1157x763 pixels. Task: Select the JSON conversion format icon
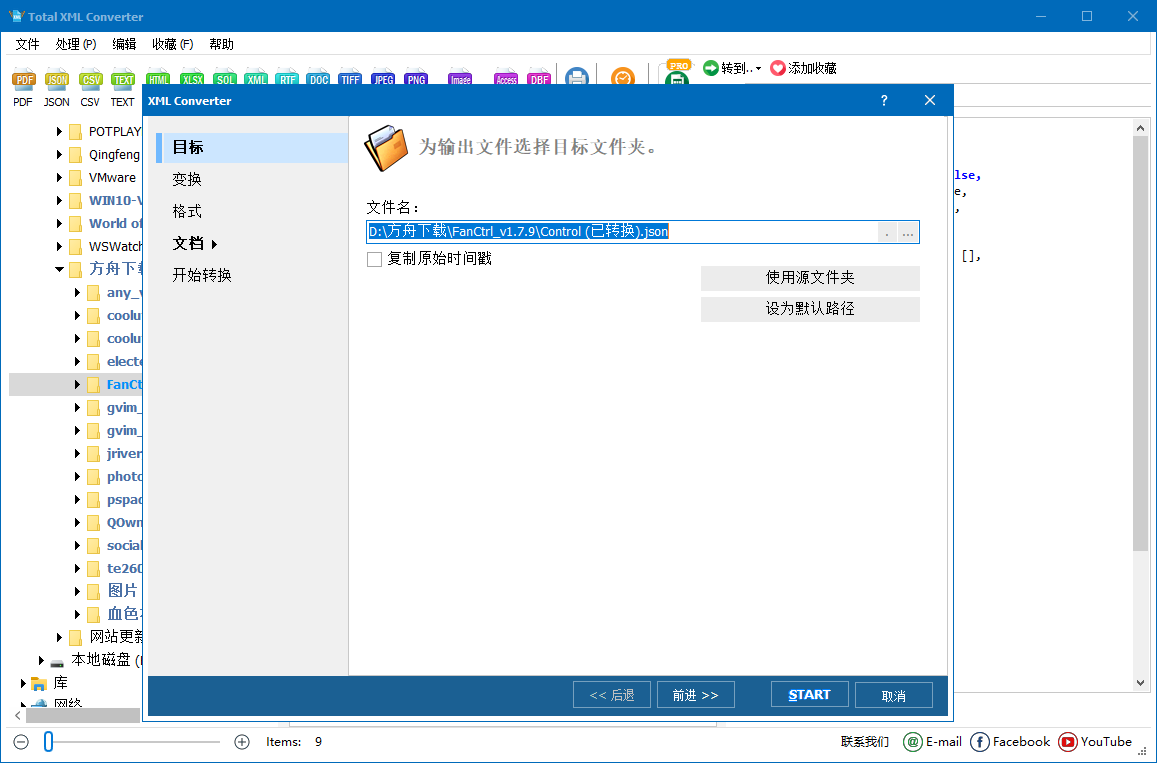[x=56, y=78]
